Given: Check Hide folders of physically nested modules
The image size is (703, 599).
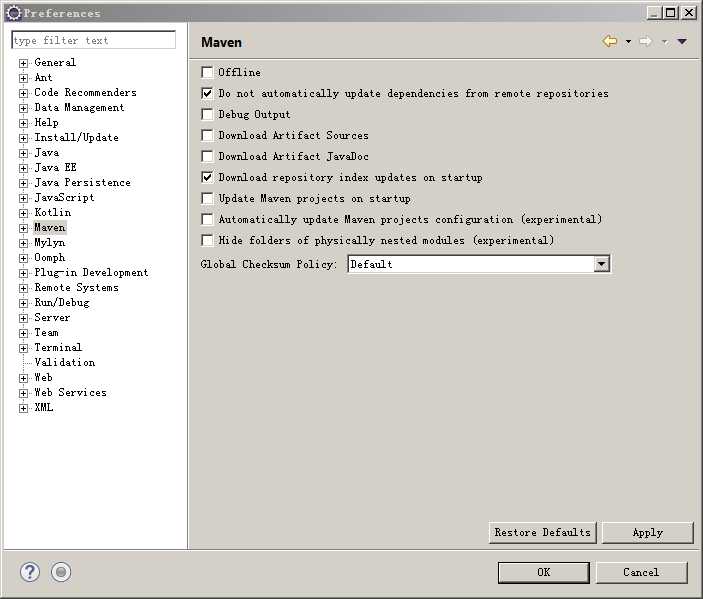Looking at the screenshot, I should pyautogui.click(x=207, y=241).
